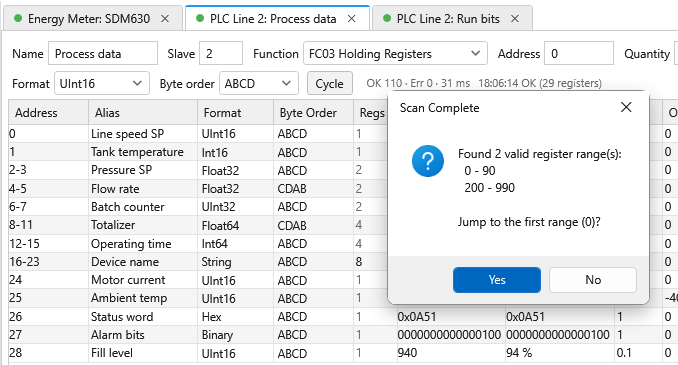Image resolution: width=678 pixels, height=365 pixels.
Task: Click the Regs column header
Action: [x=371, y=113]
